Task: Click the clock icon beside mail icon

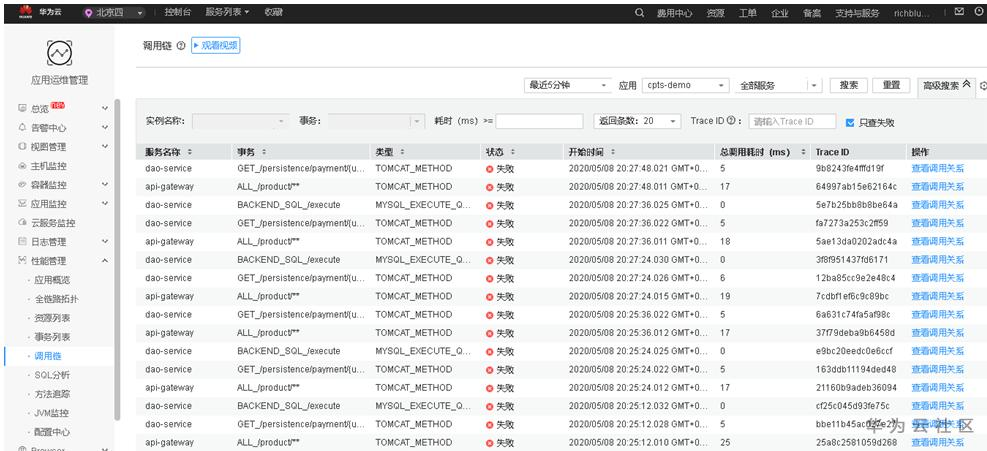Action: coord(978,11)
